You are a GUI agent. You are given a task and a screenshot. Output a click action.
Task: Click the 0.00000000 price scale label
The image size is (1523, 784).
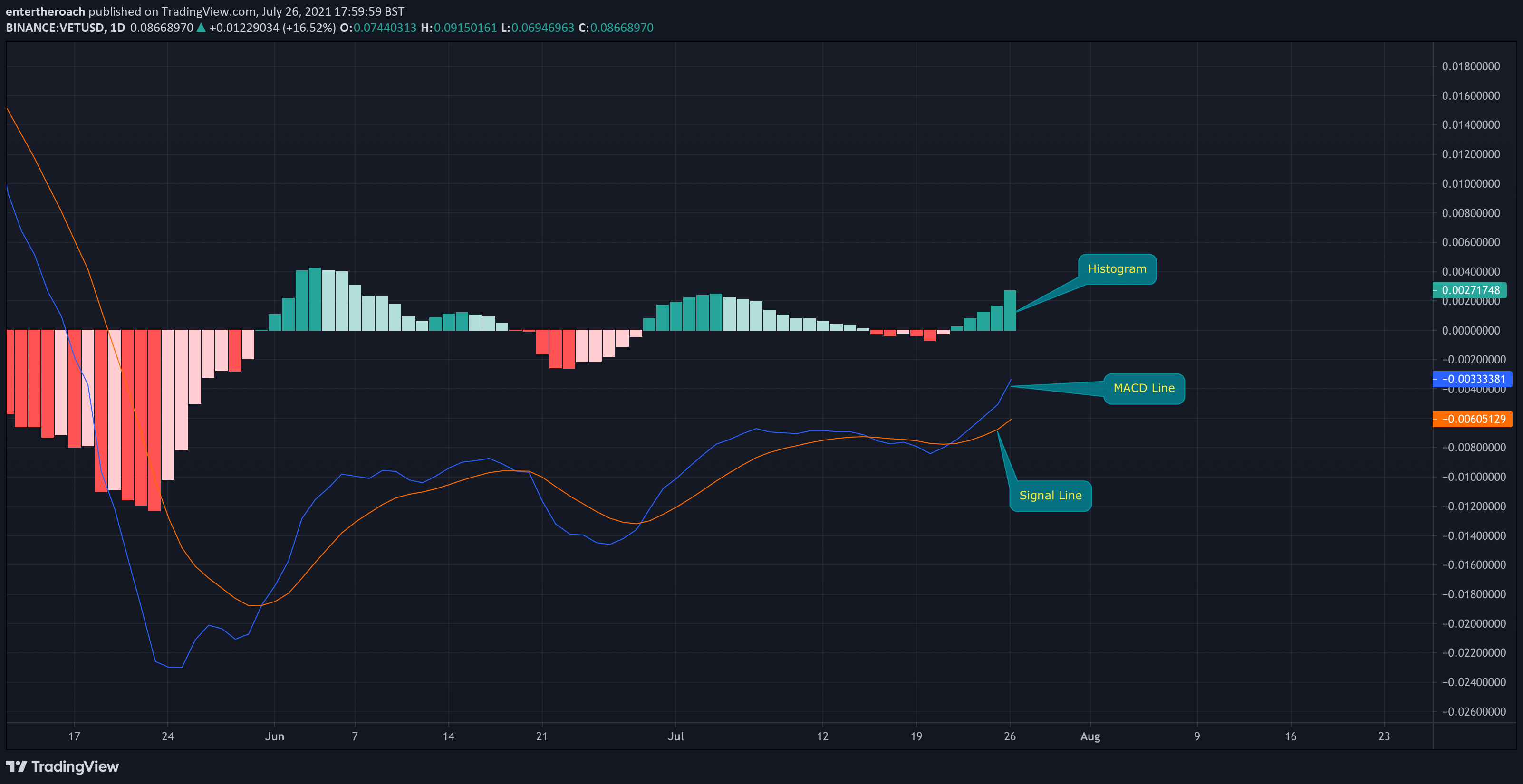[x=1471, y=330]
